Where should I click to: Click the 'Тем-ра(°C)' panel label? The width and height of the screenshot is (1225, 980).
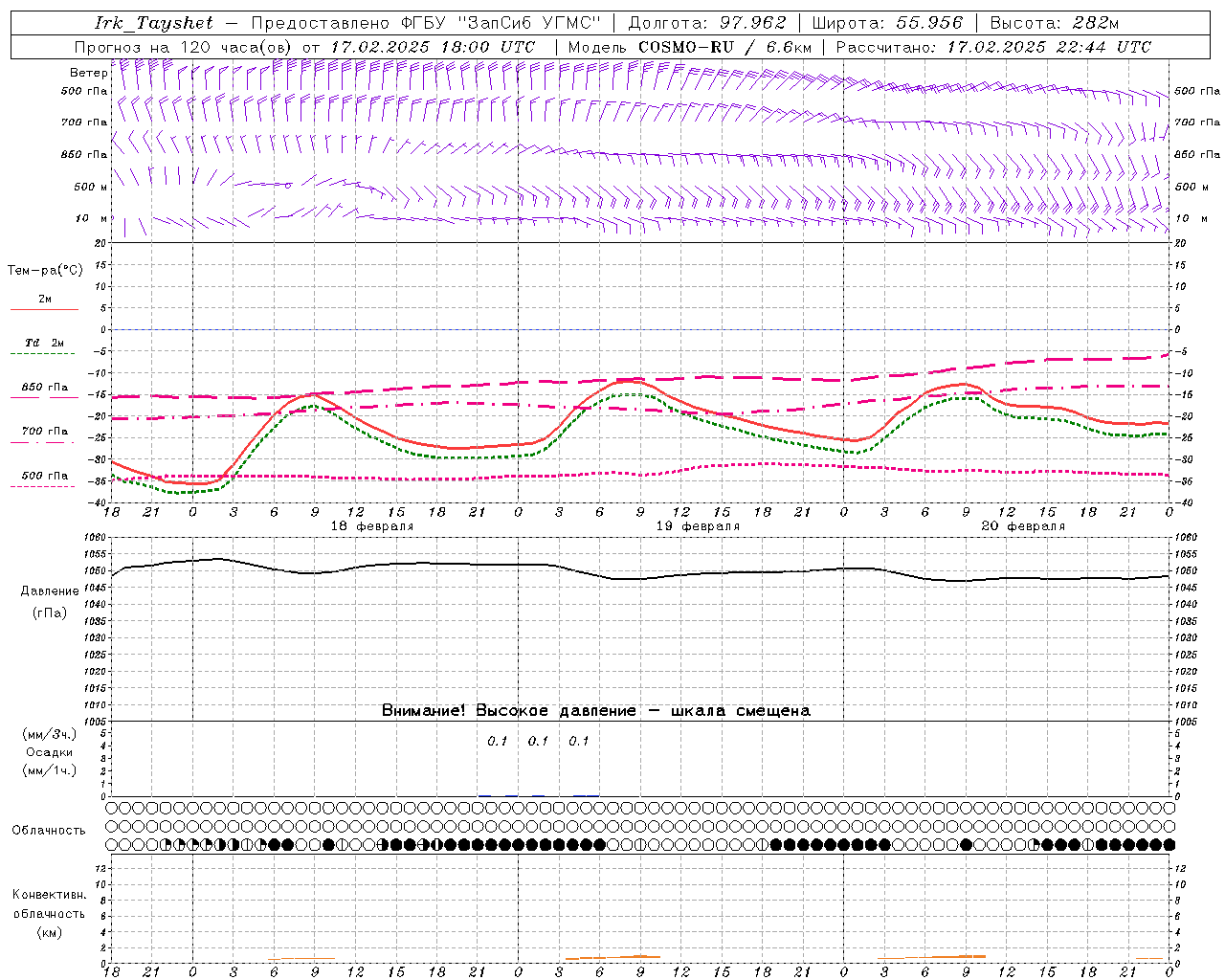click(45, 271)
